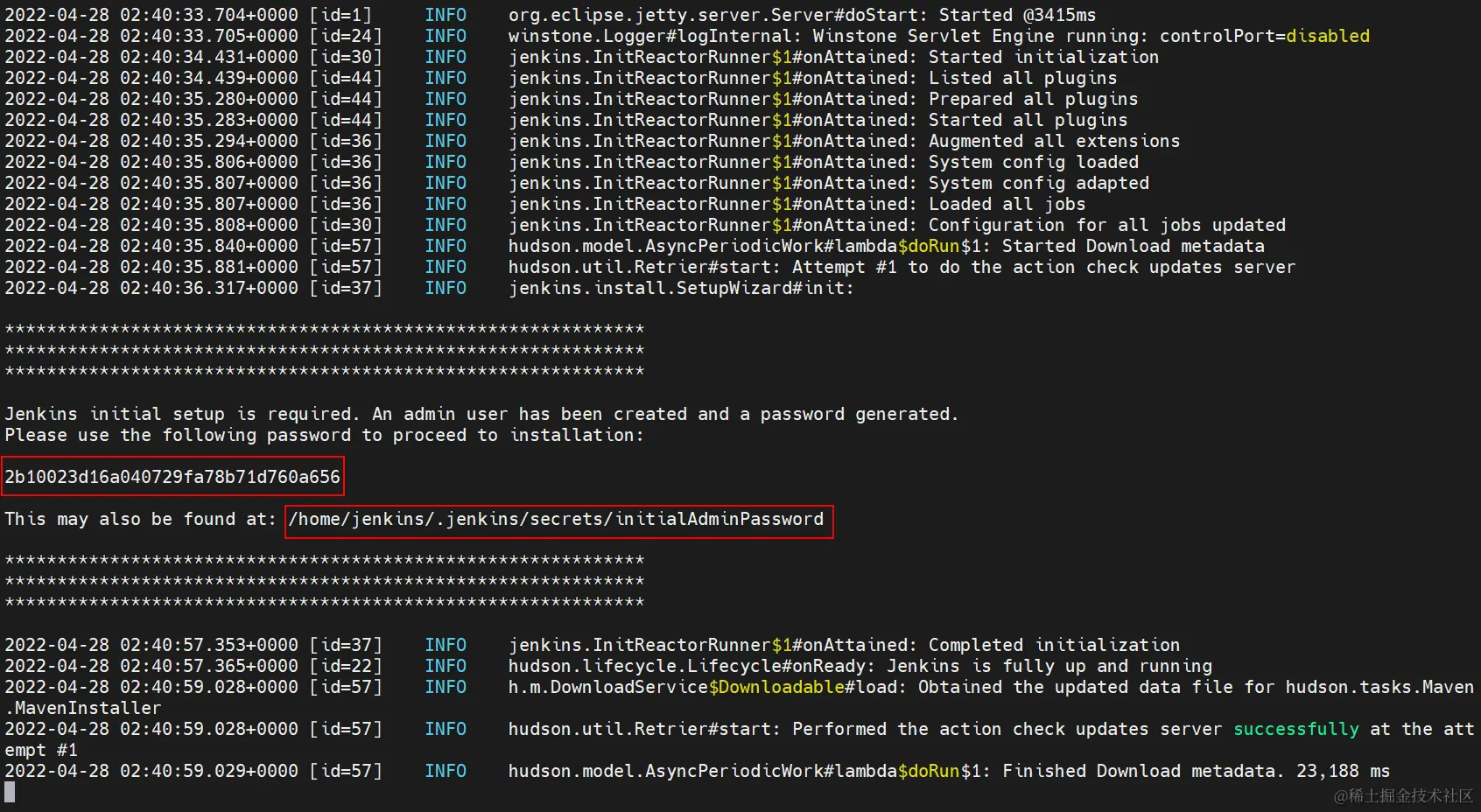Click the [id=24] thread identifier
Viewport: 1481px width, 812px height.
[x=346, y=36]
